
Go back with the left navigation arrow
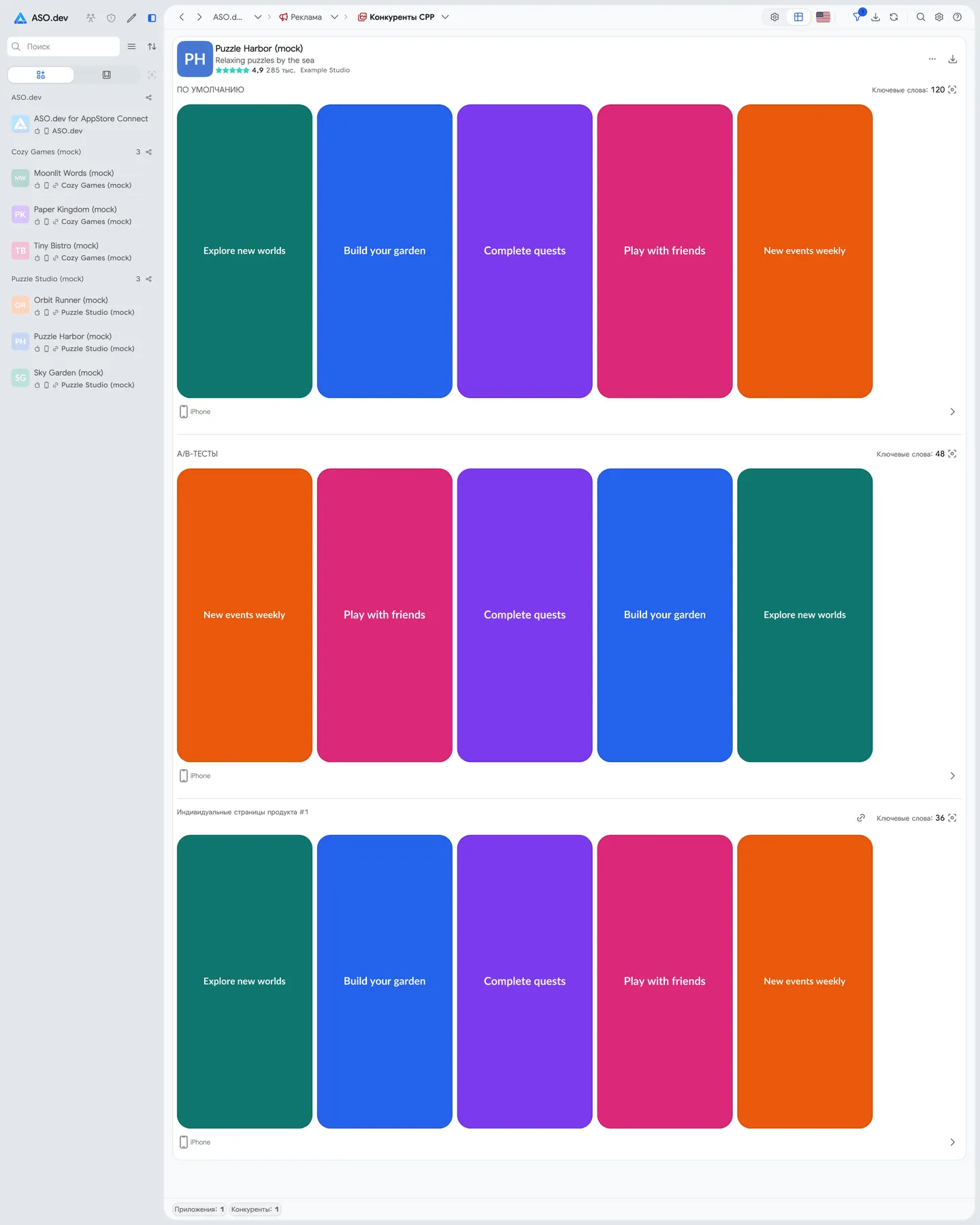coord(182,17)
